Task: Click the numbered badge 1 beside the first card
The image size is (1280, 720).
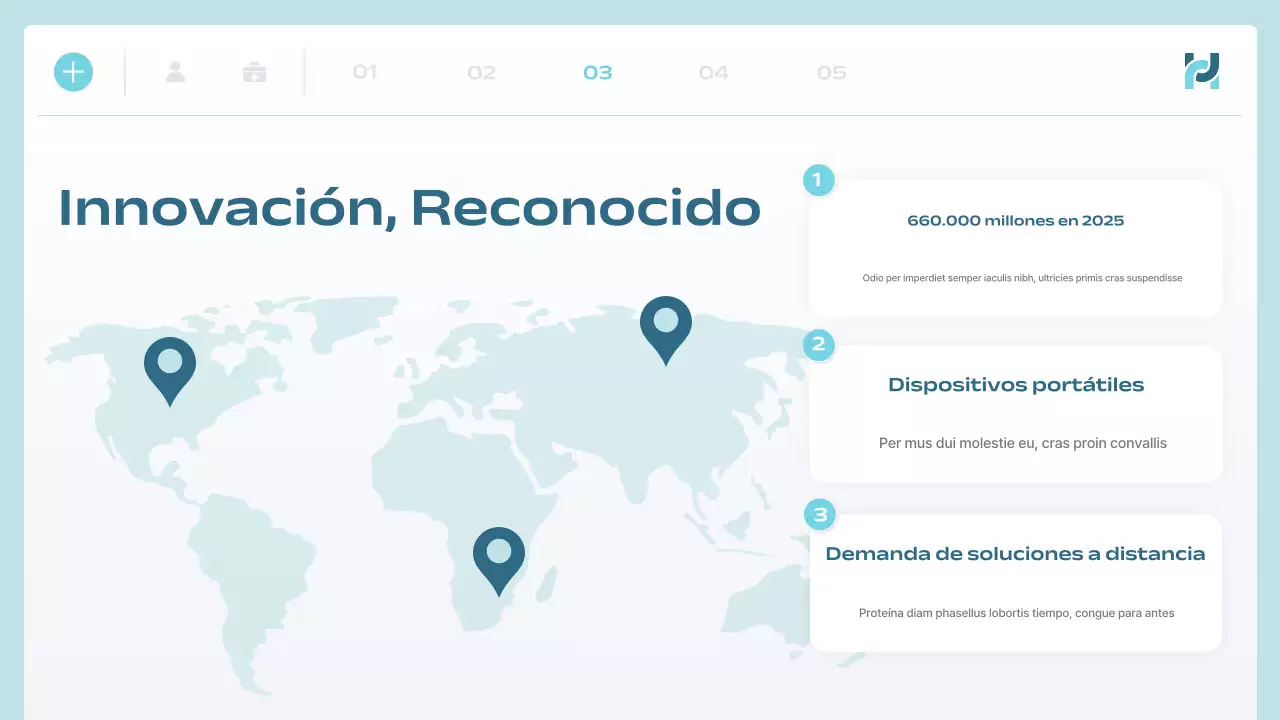Action: pyautogui.click(x=819, y=180)
